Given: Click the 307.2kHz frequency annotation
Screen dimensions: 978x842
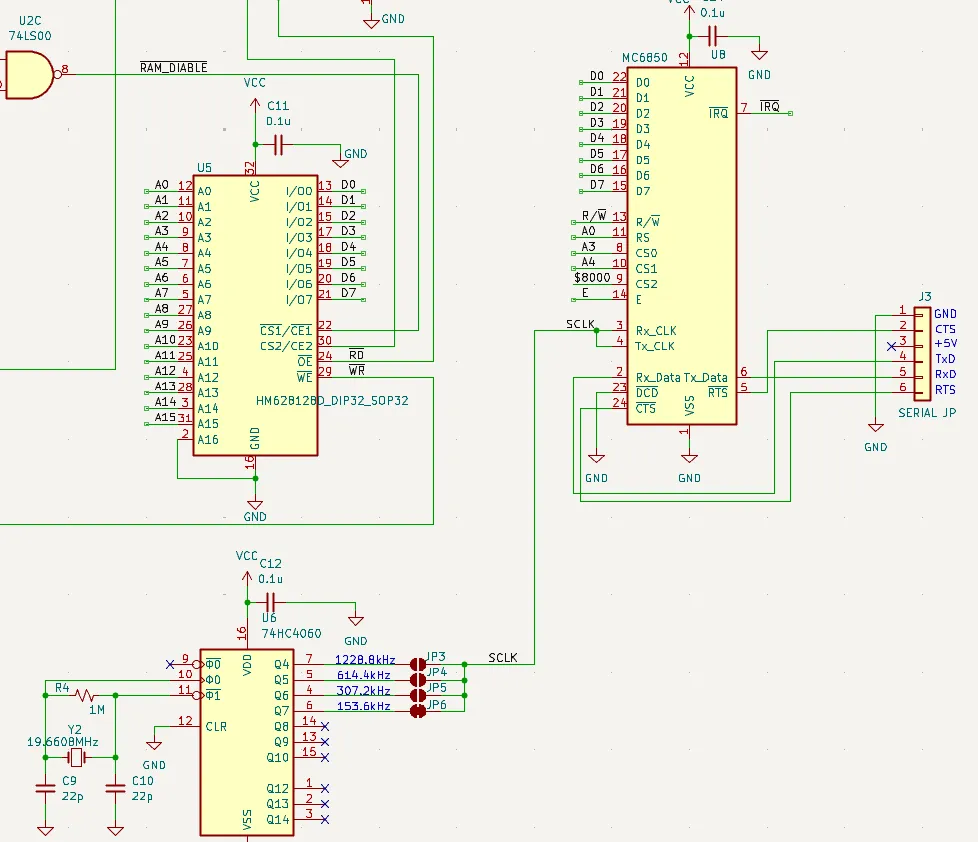Looking at the screenshot, I should click(364, 690).
